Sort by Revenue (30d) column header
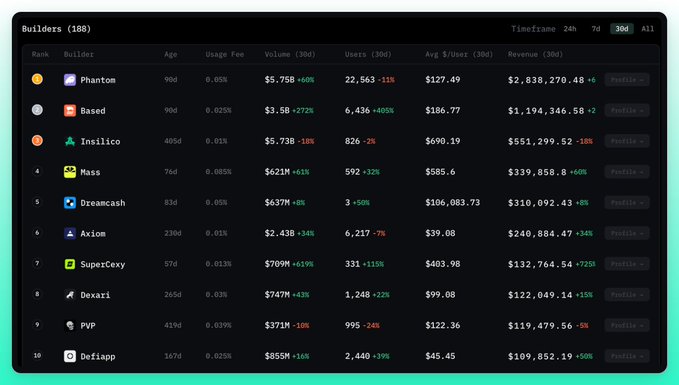The image size is (679, 385). (535, 54)
